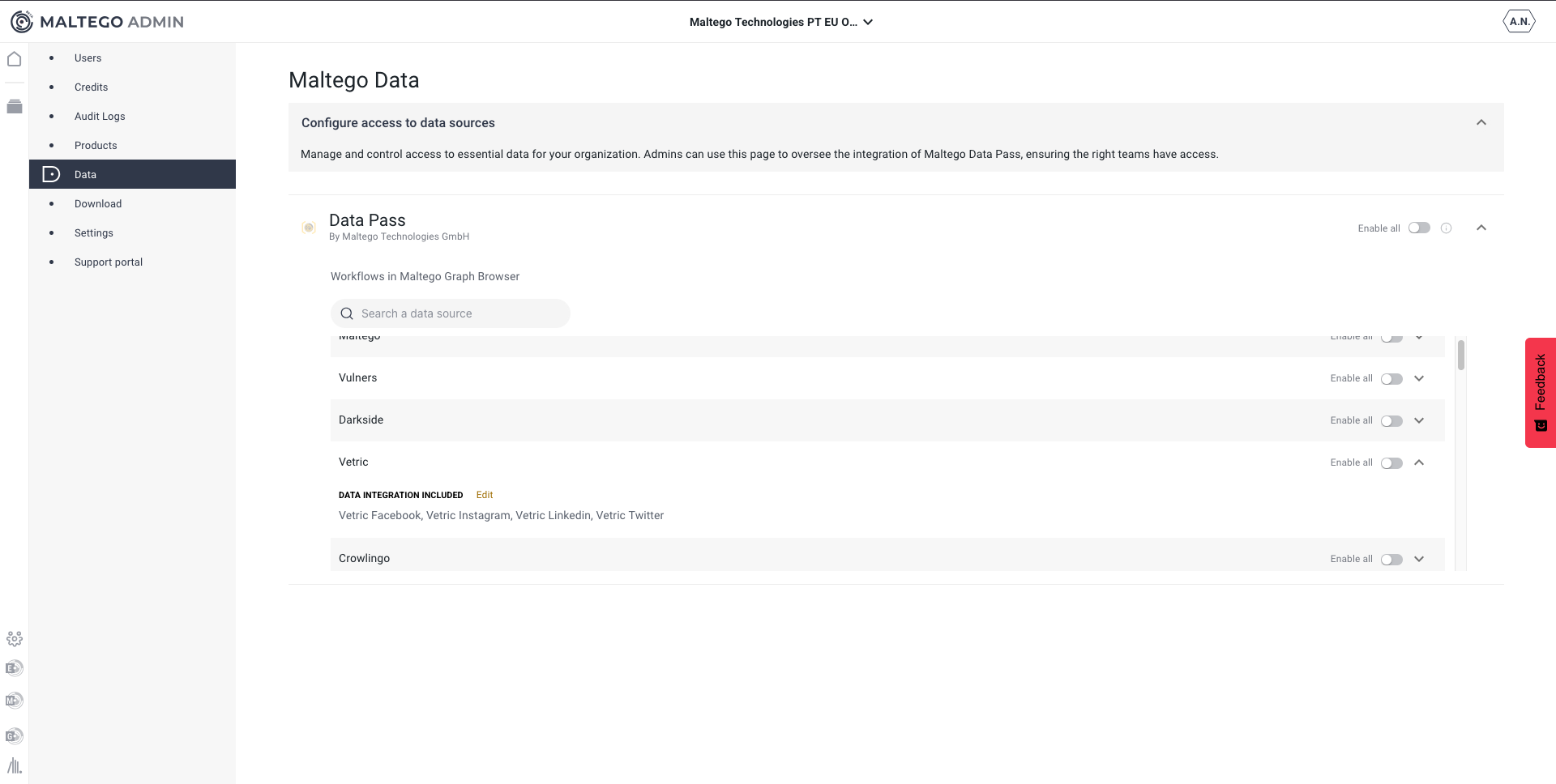Open the Maltego 'G' product icon
This screenshot has height=784, width=1556.
pyautogui.click(x=14, y=736)
